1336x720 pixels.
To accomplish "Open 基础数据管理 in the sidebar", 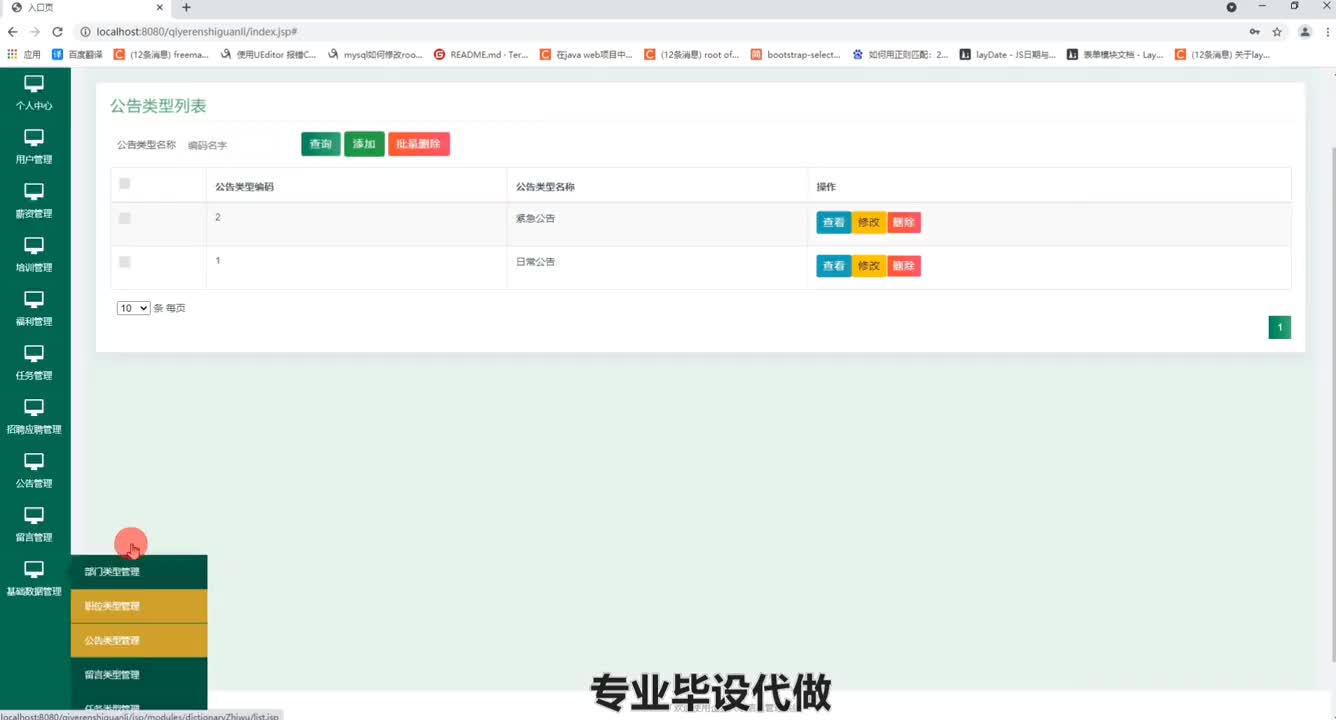I will [34, 578].
